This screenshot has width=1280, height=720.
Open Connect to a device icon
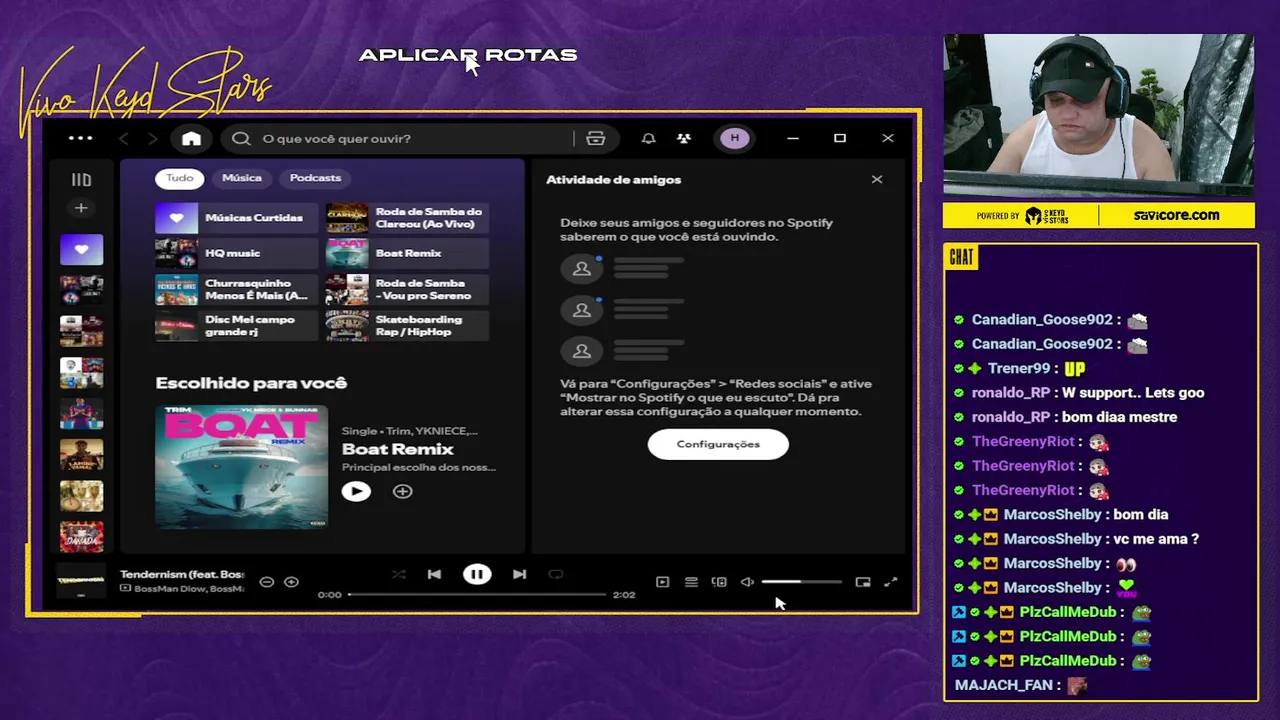(719, 582)
